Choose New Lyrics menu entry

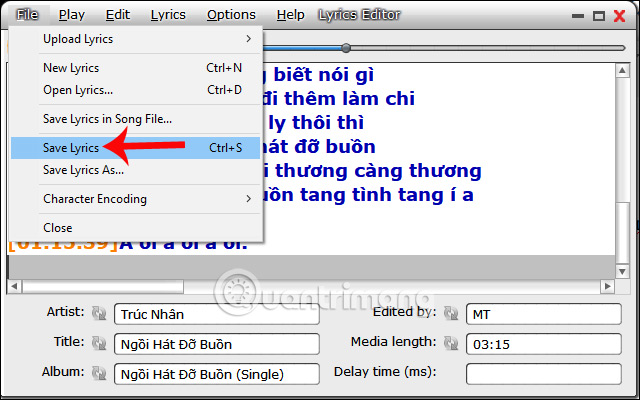[136, 68]
